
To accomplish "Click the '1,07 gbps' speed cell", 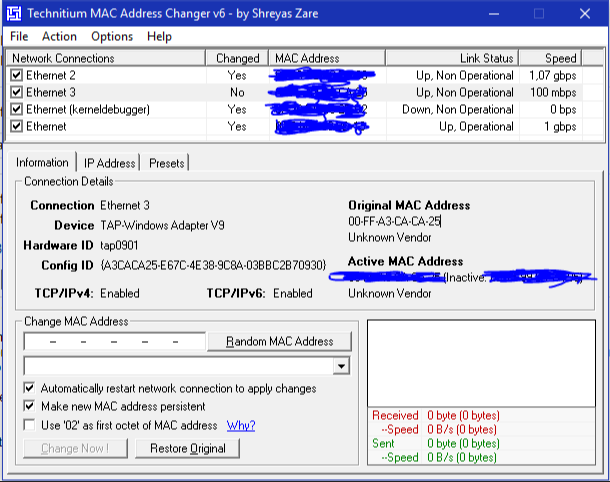I will pyautogui.click(x=552, y=75).
